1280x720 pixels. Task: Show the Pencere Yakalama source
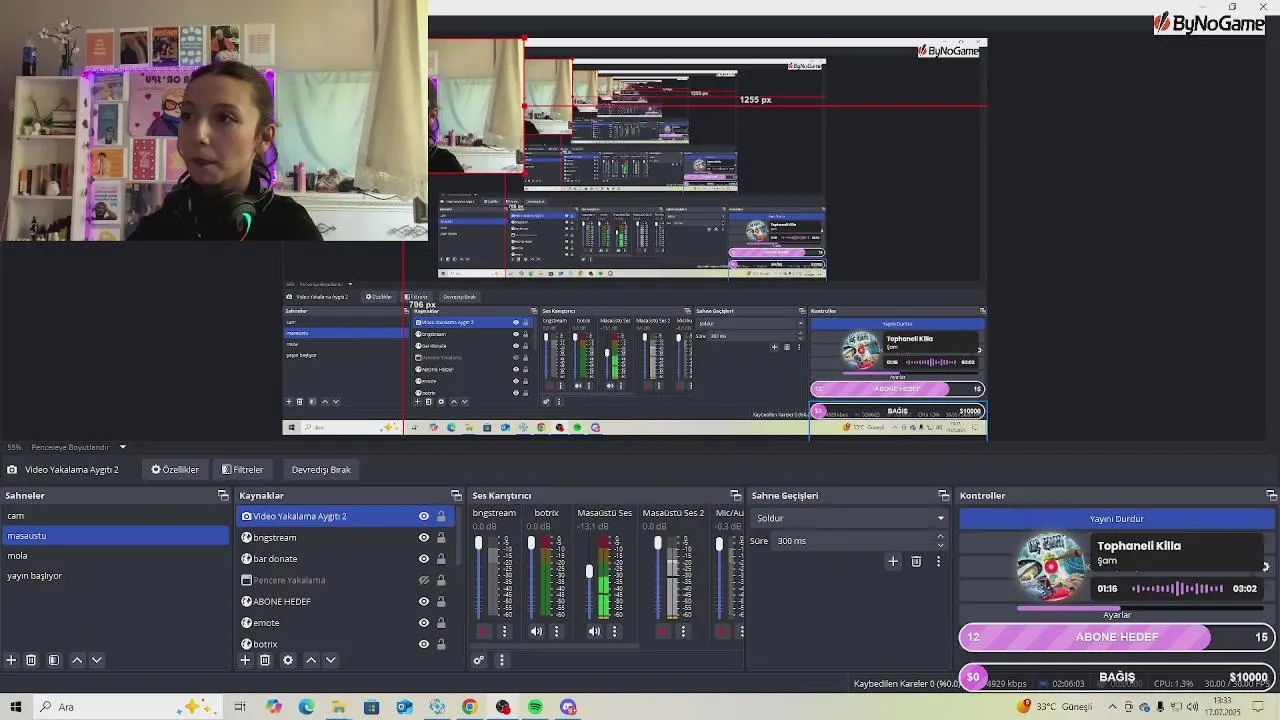coord(424,580)
